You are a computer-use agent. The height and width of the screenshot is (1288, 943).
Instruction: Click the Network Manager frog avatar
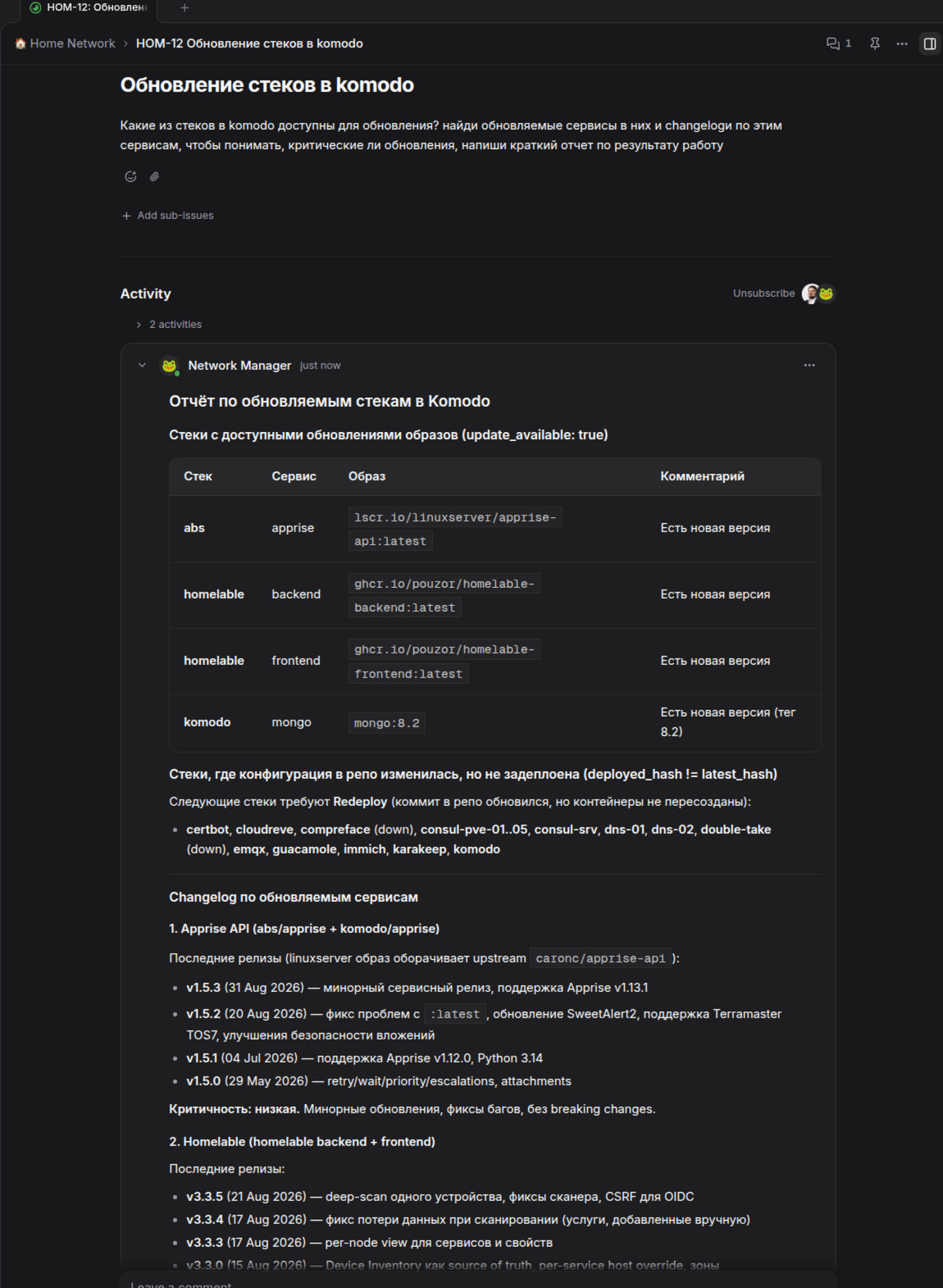point(170,366)
